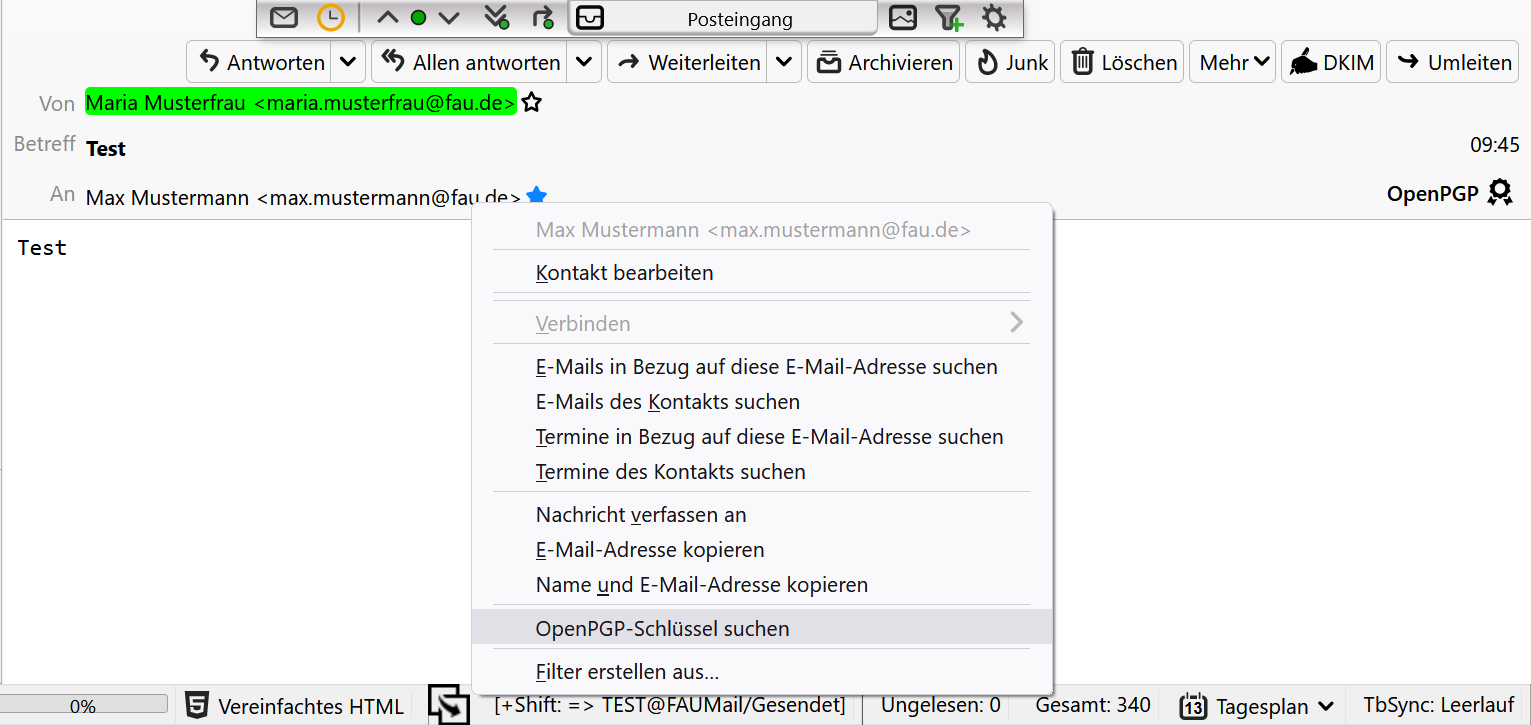Expand the Antworten dropdown arrow

347,62
